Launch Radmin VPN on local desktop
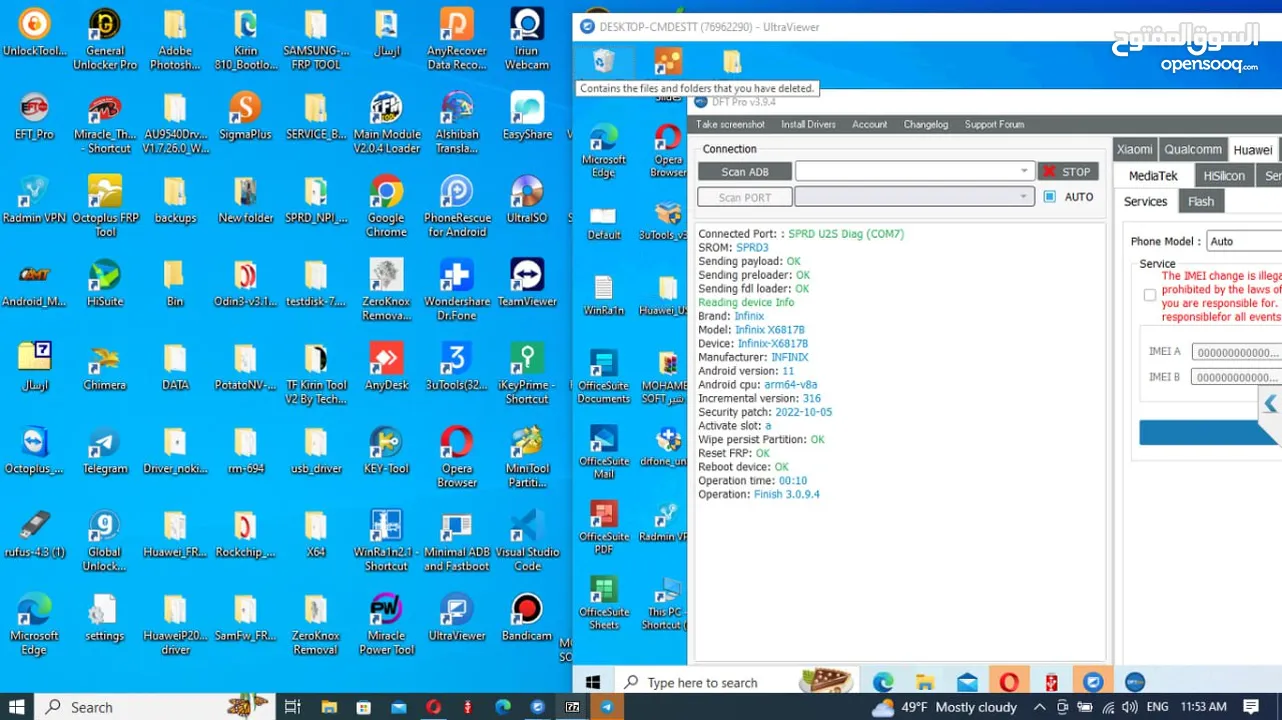 point(35,200)
